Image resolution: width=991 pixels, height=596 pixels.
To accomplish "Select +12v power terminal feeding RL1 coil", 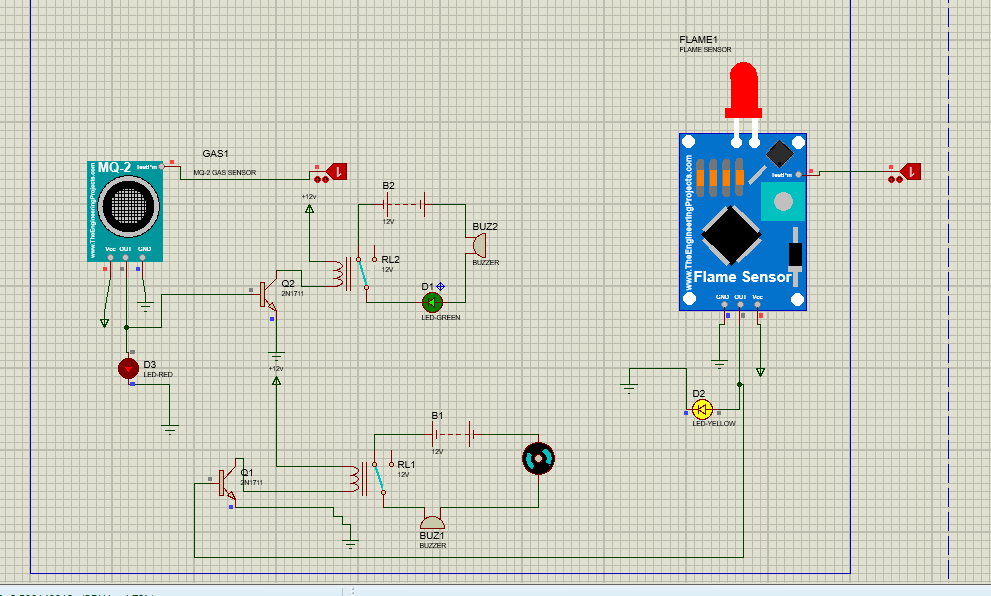I will [x=276, y=380].
